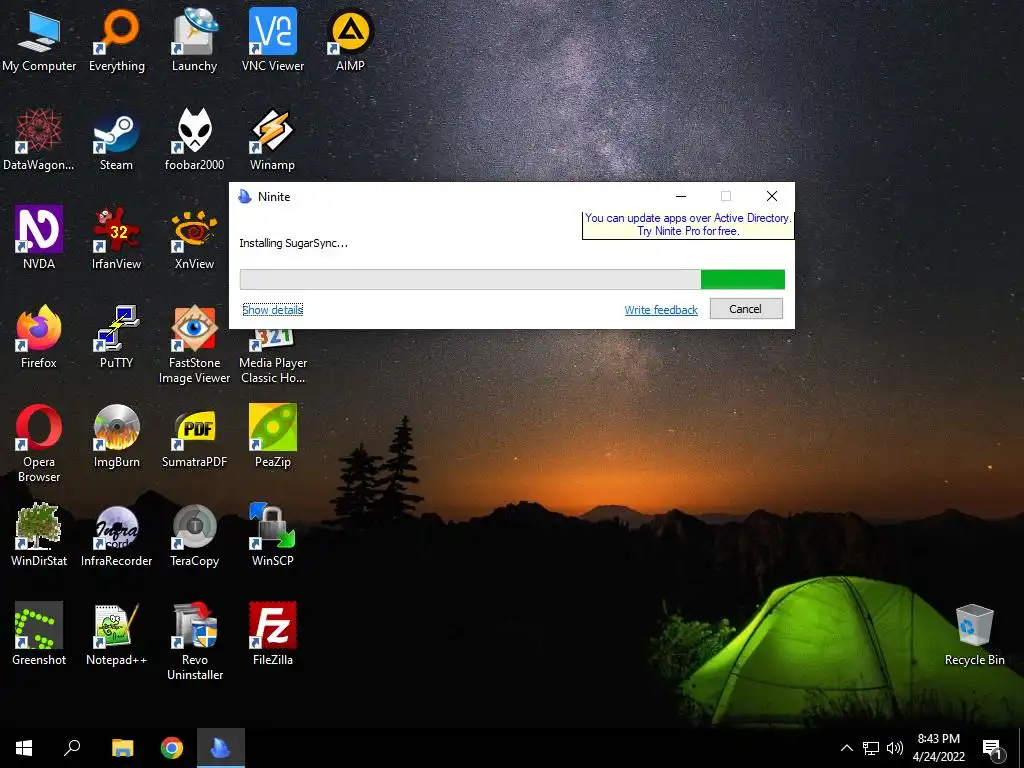1024x768 pixels.
Task: Activate Ninite taskbar button
Action: click(x=221, y=748)
